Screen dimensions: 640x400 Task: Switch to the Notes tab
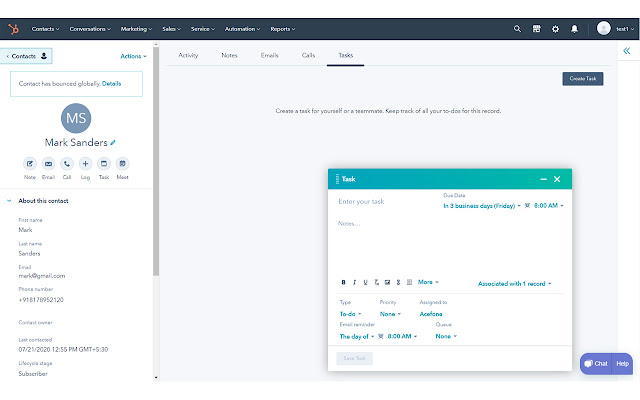click(229, 55)
